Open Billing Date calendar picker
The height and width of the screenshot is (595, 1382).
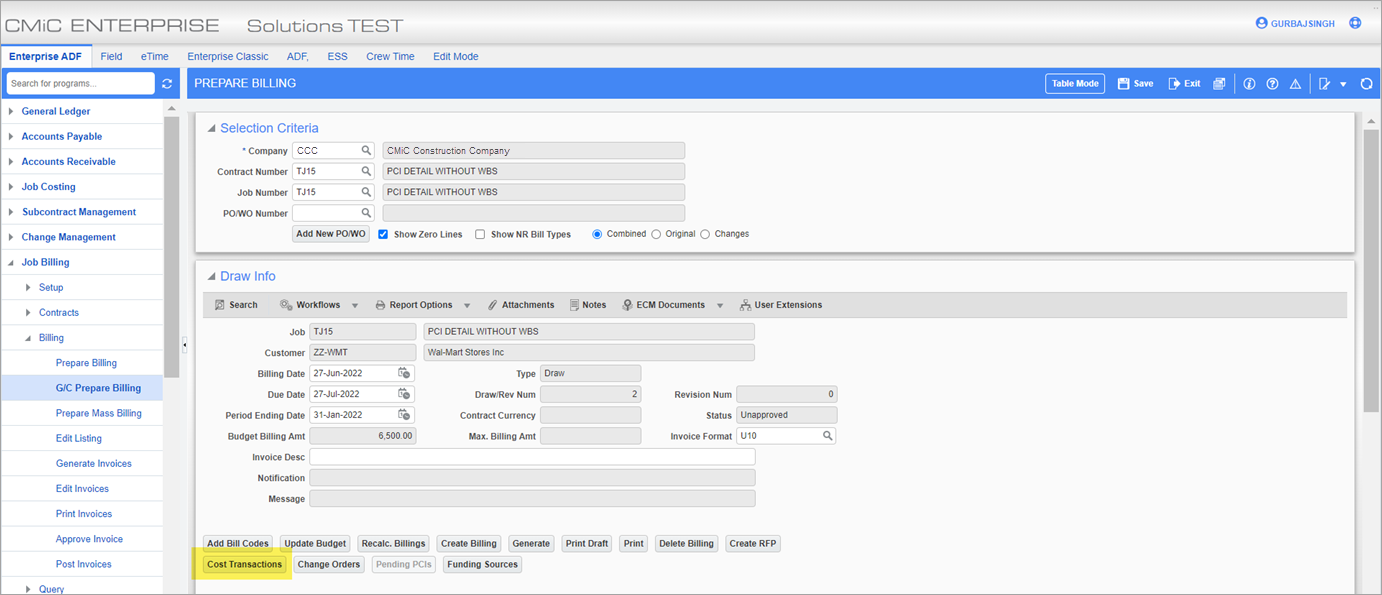click(x=404, y=373)
